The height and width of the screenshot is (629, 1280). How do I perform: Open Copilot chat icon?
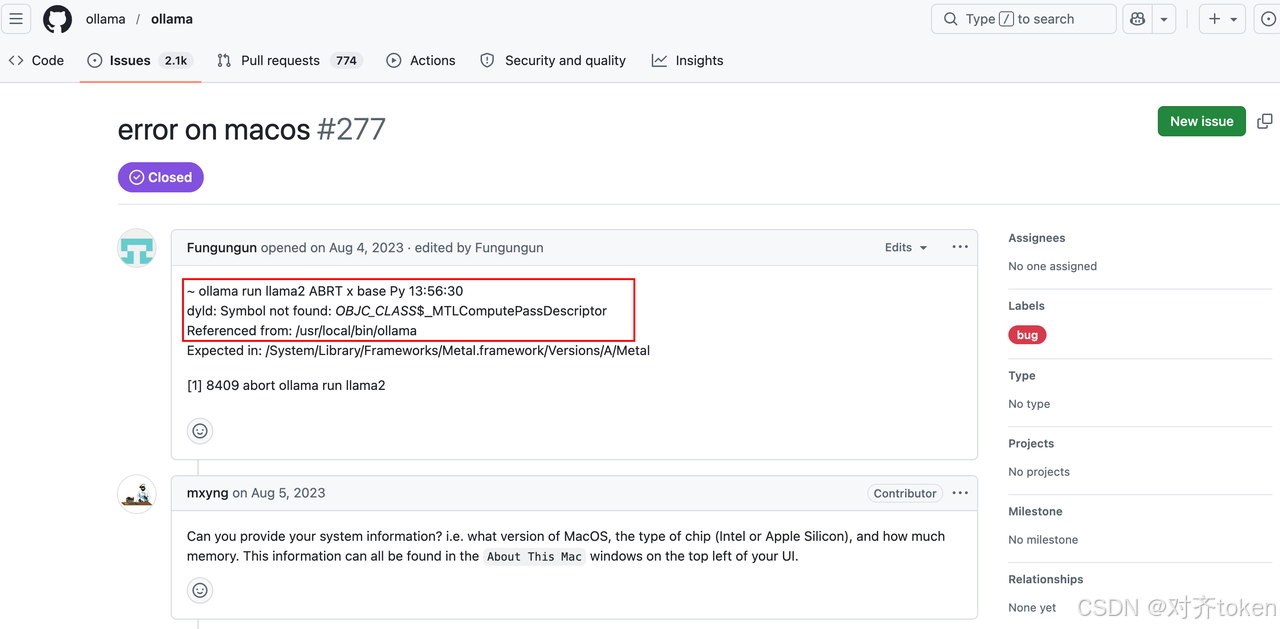tap(1138, 19)
